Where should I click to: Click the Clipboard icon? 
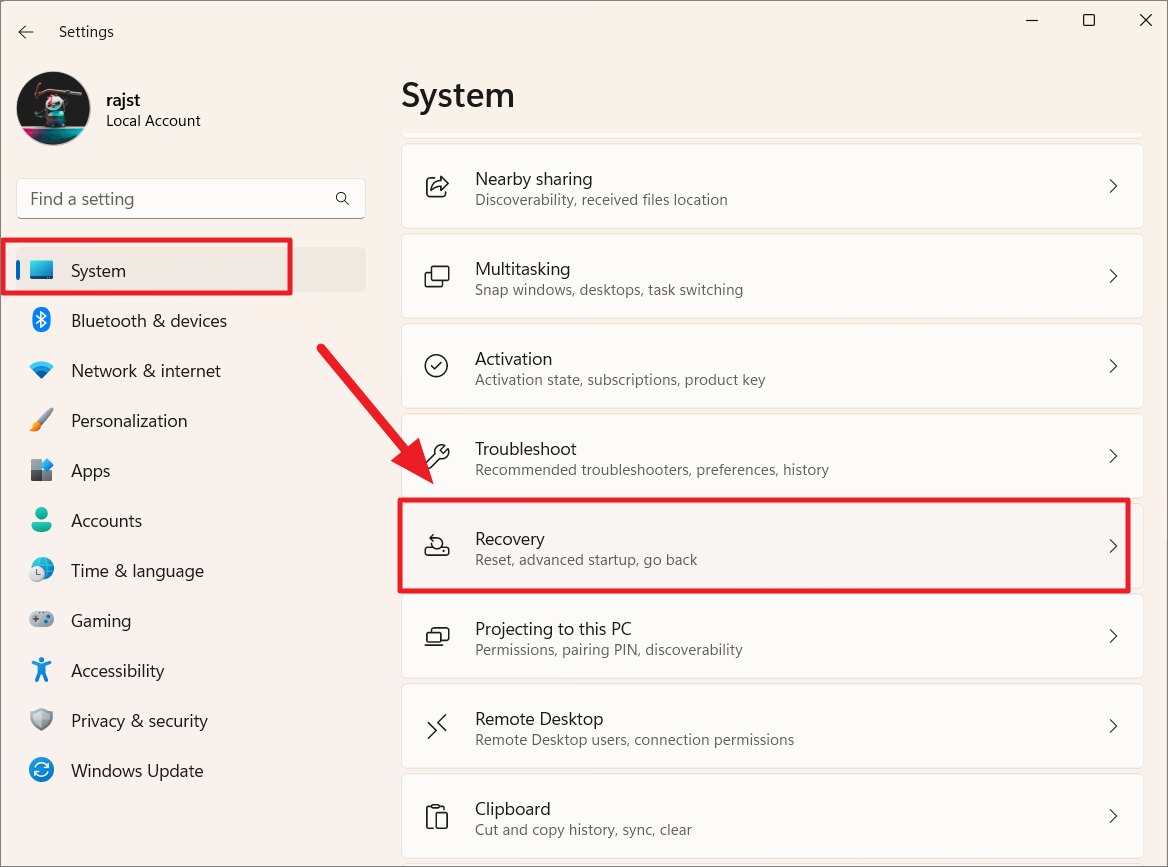click(x=437, y=816)
